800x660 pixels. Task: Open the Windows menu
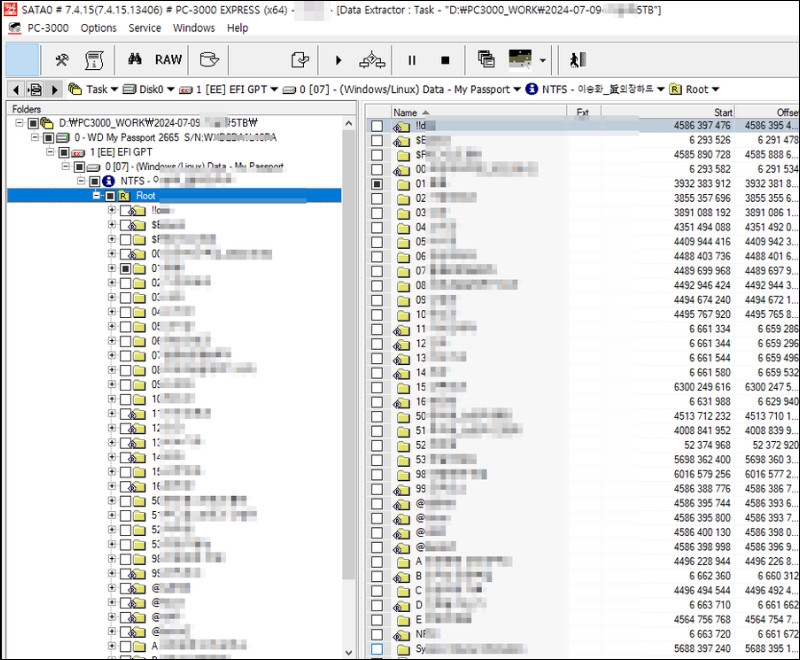point(194,28)
